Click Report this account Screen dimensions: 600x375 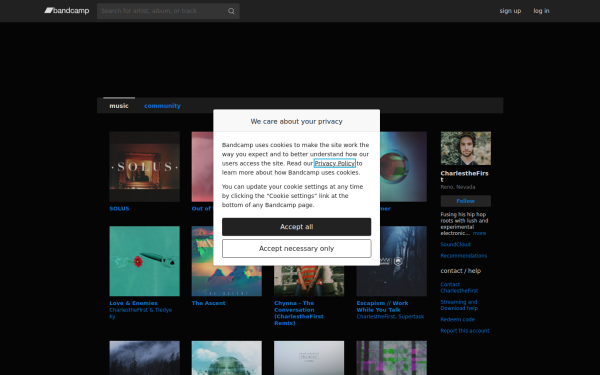tap(465, 331)
